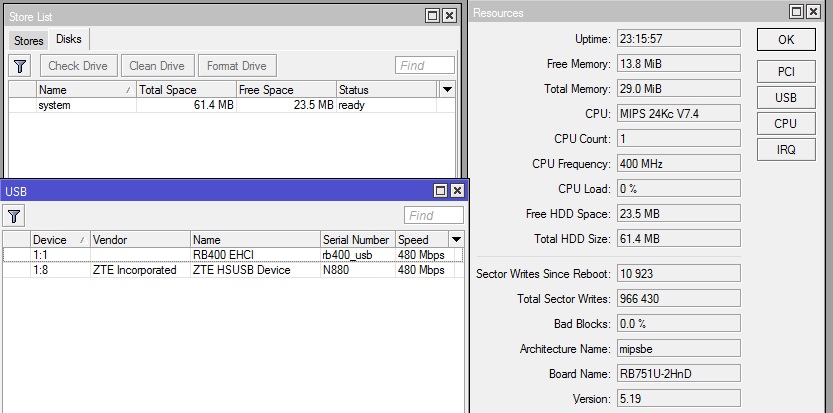The width and height of the screenshot is (833, 413).
Task: Click the CPU Count value field
Action: [x=678, y=139]
